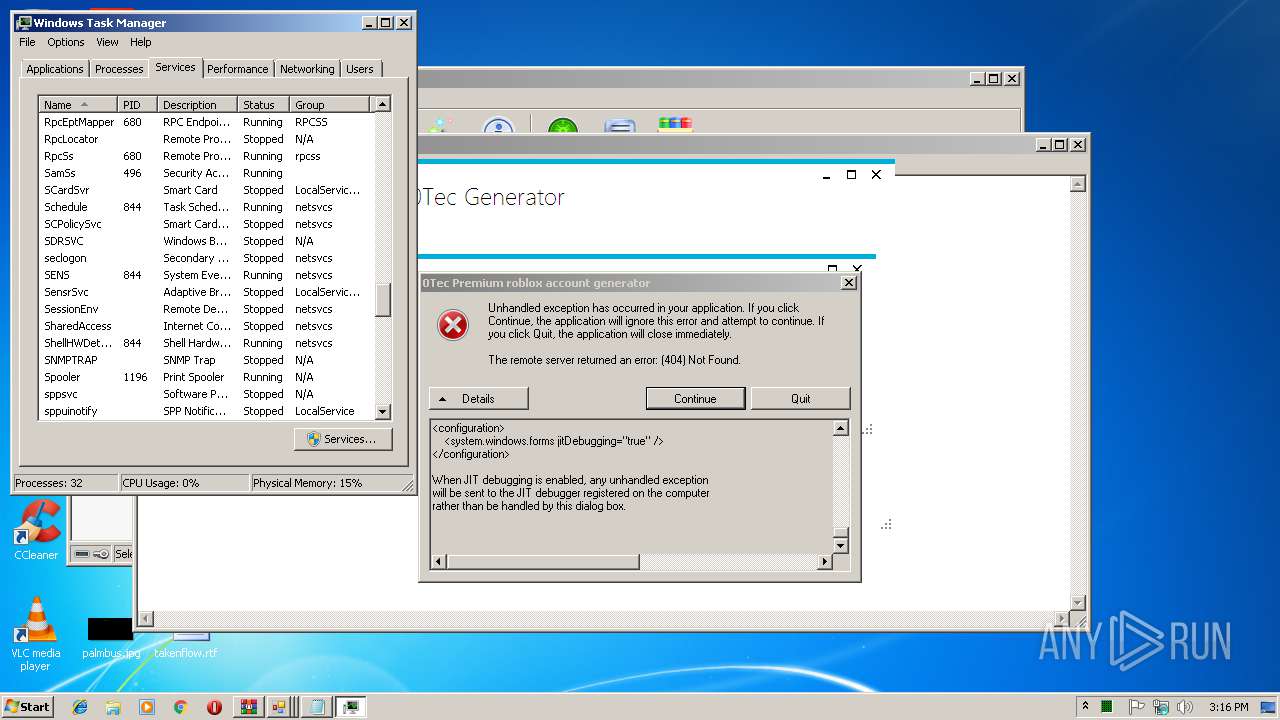1280x720 pixels.
Task: Switch to WinRAR taskbar button
Action: (248, 706)
